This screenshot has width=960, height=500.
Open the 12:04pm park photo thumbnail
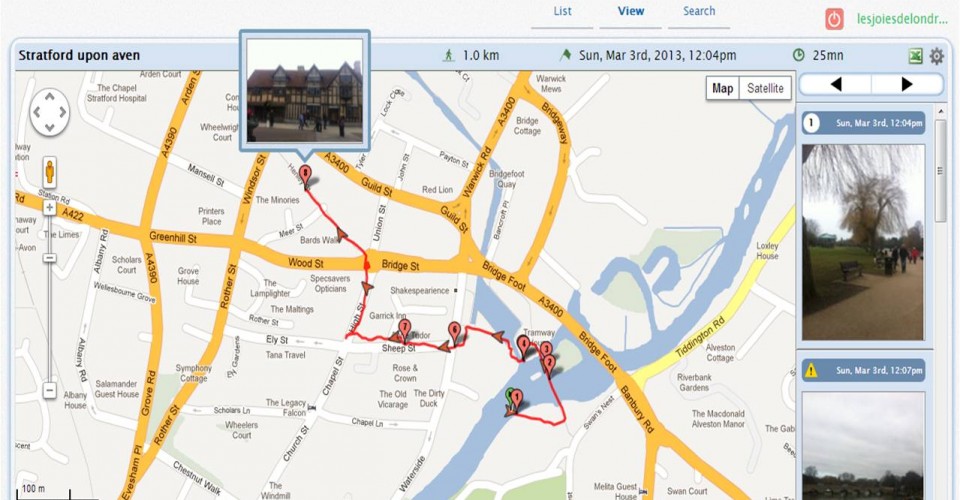point(863,242)
